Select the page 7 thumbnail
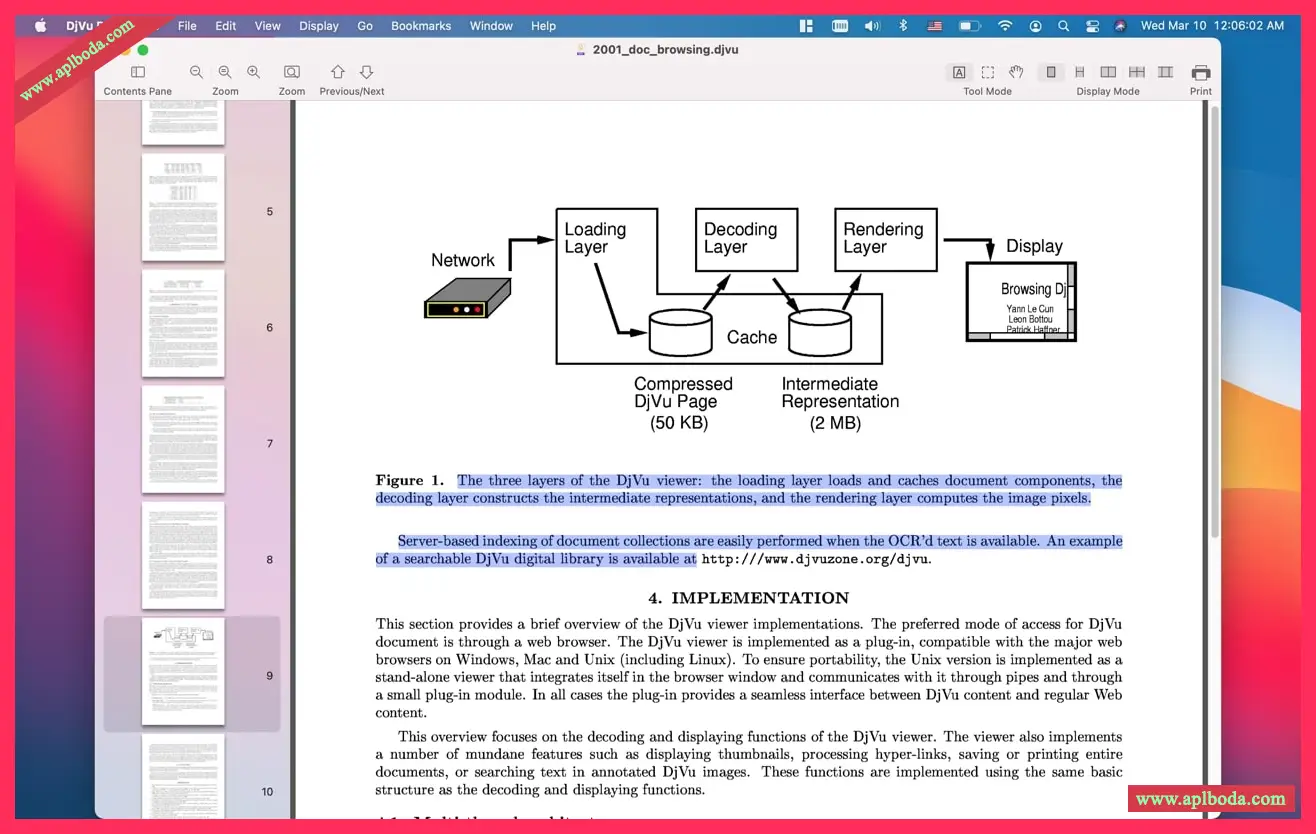1316x834 pixels. pos(183,439)
